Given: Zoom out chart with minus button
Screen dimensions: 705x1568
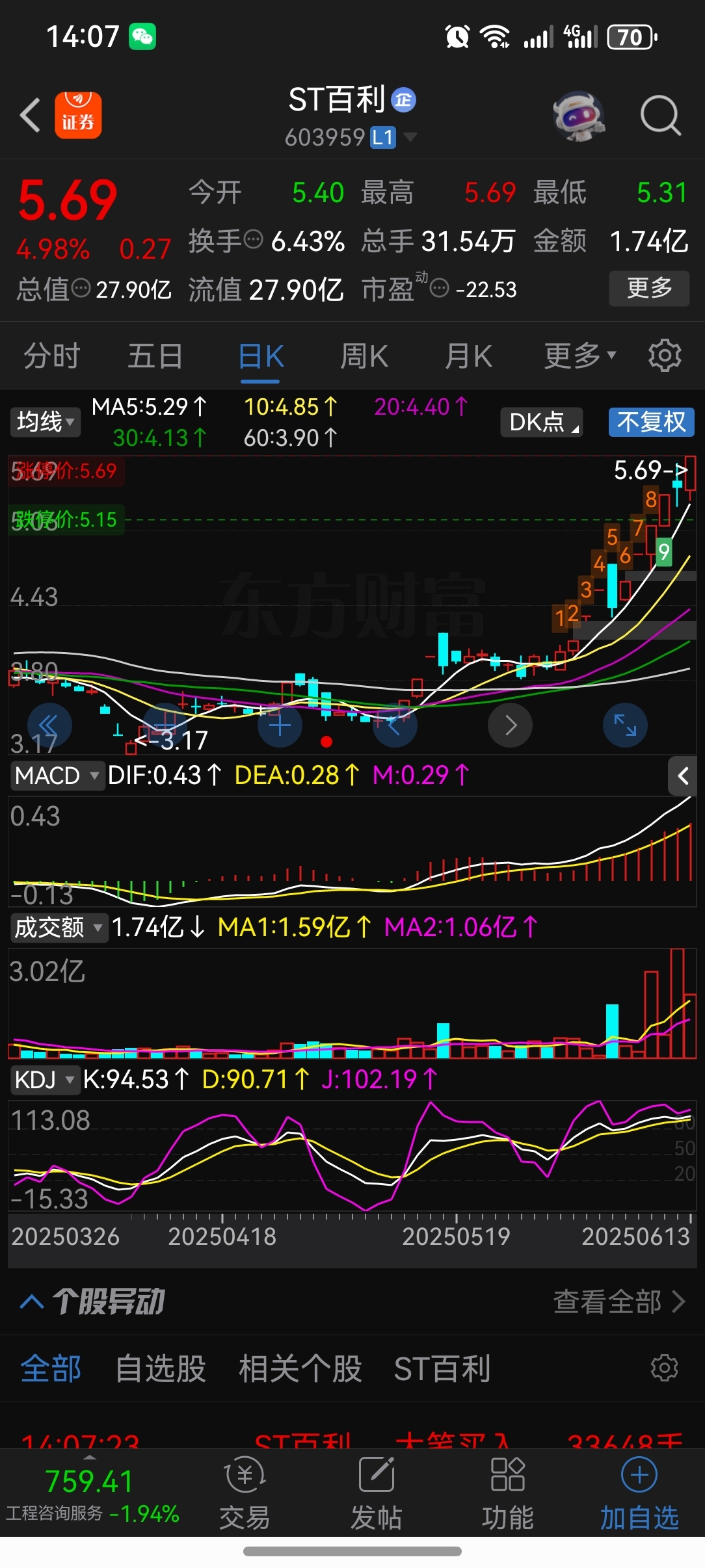Looking at the screenshot, I should point(165,725).
